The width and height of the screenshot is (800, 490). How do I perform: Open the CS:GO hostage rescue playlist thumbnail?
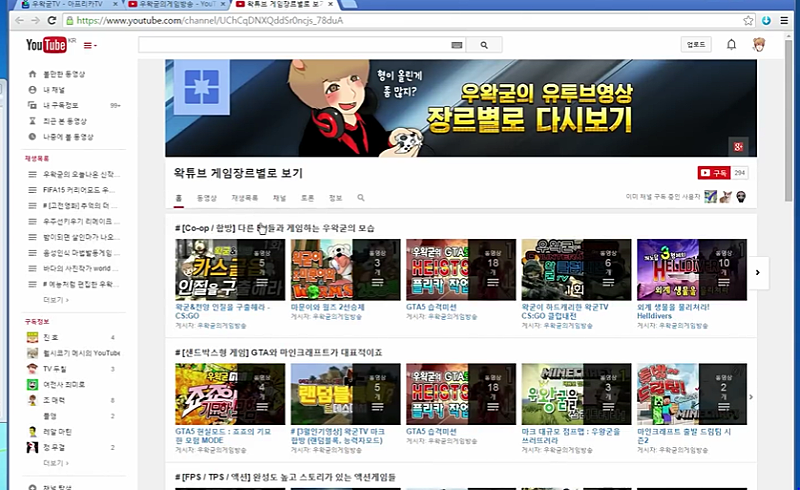(x=230, y=270)
